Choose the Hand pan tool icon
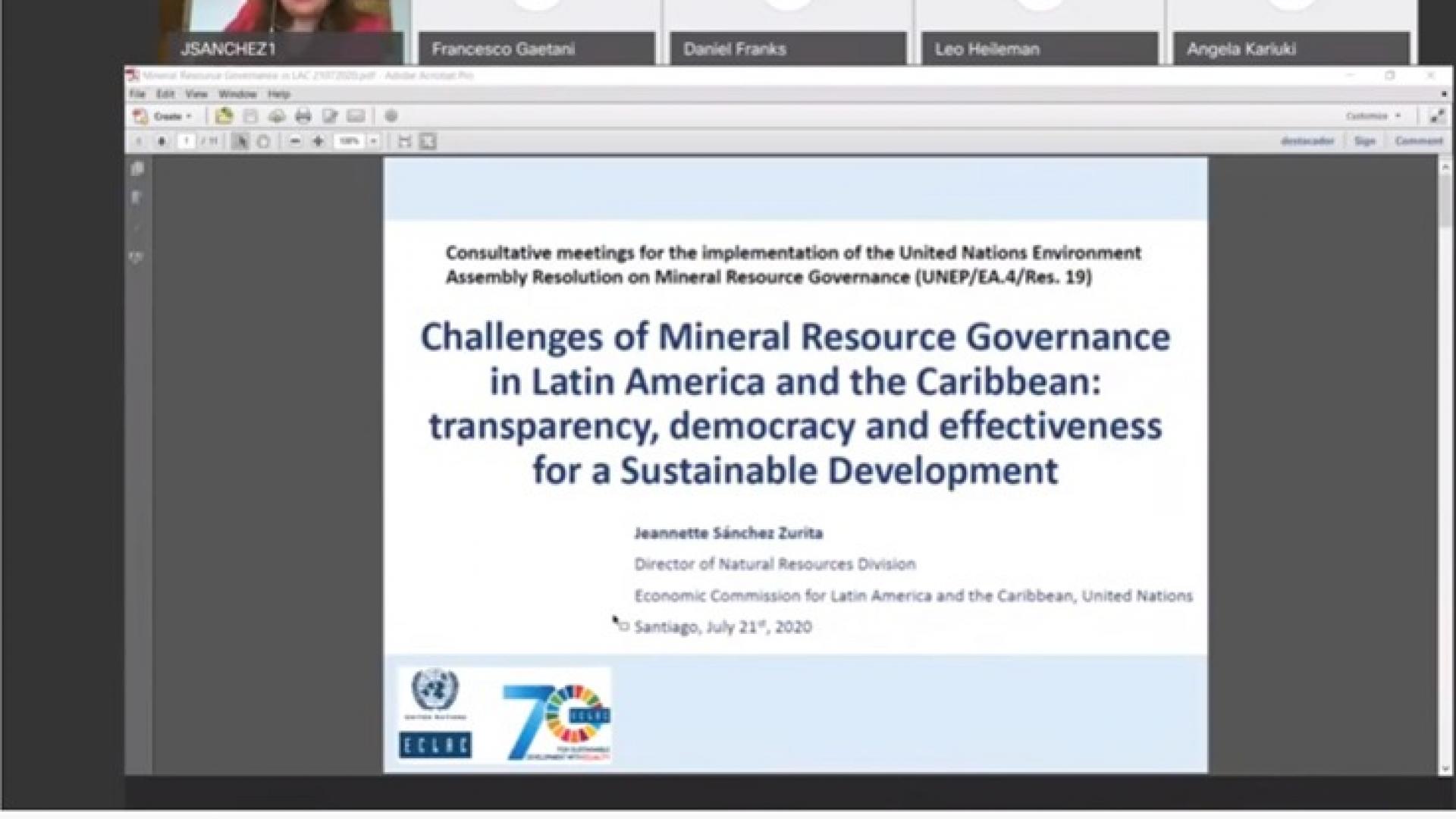 click(263, 142)
